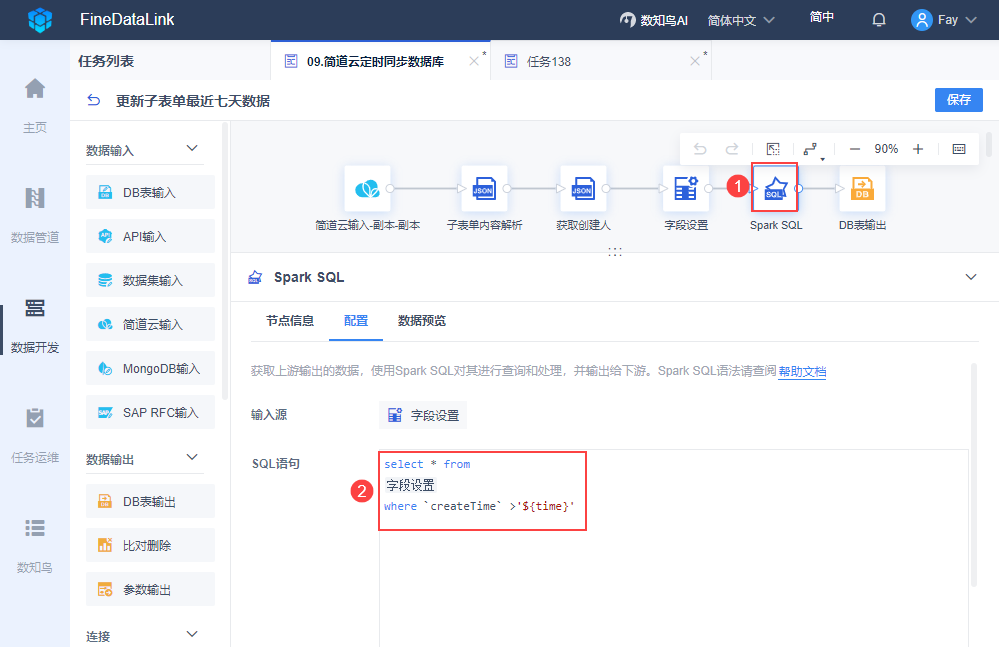This screenshot has width=999, height=647.
Task: Click the operator list scrollbar
Action: (225, 261)
